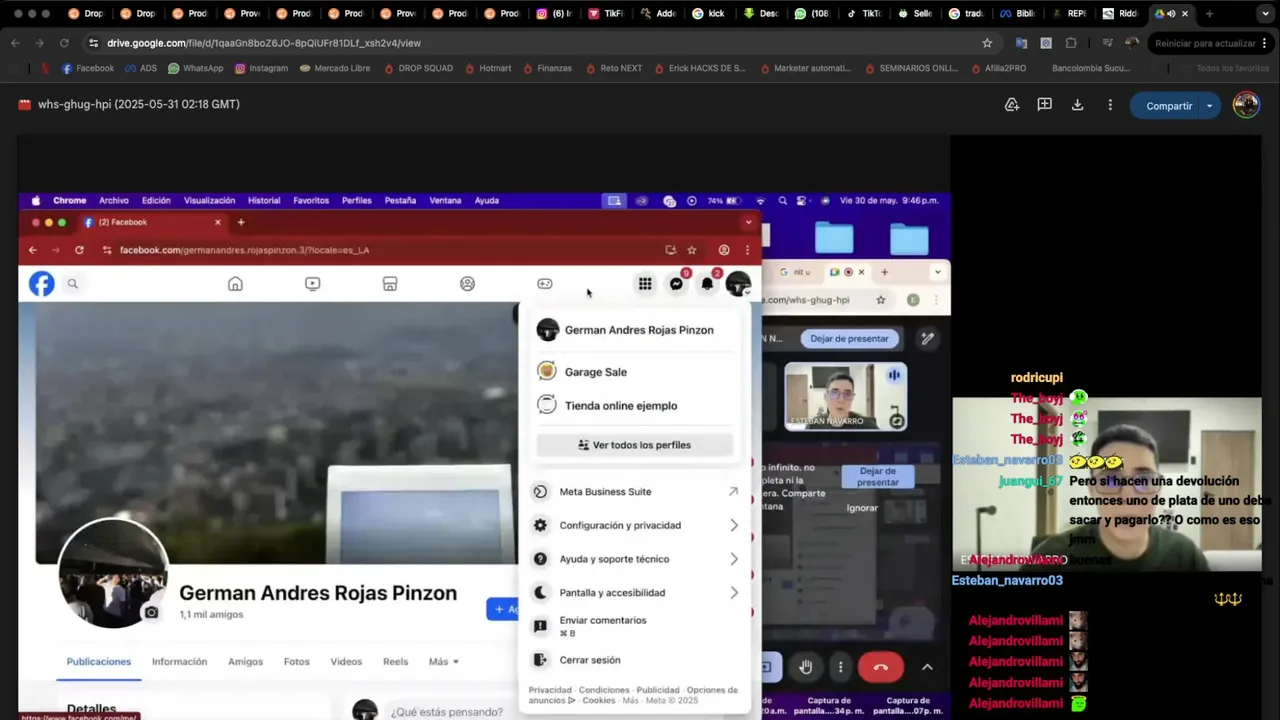The image size is (1280, 720).
Task: Open Messenger icon with 9 badge
Action: 677,284
